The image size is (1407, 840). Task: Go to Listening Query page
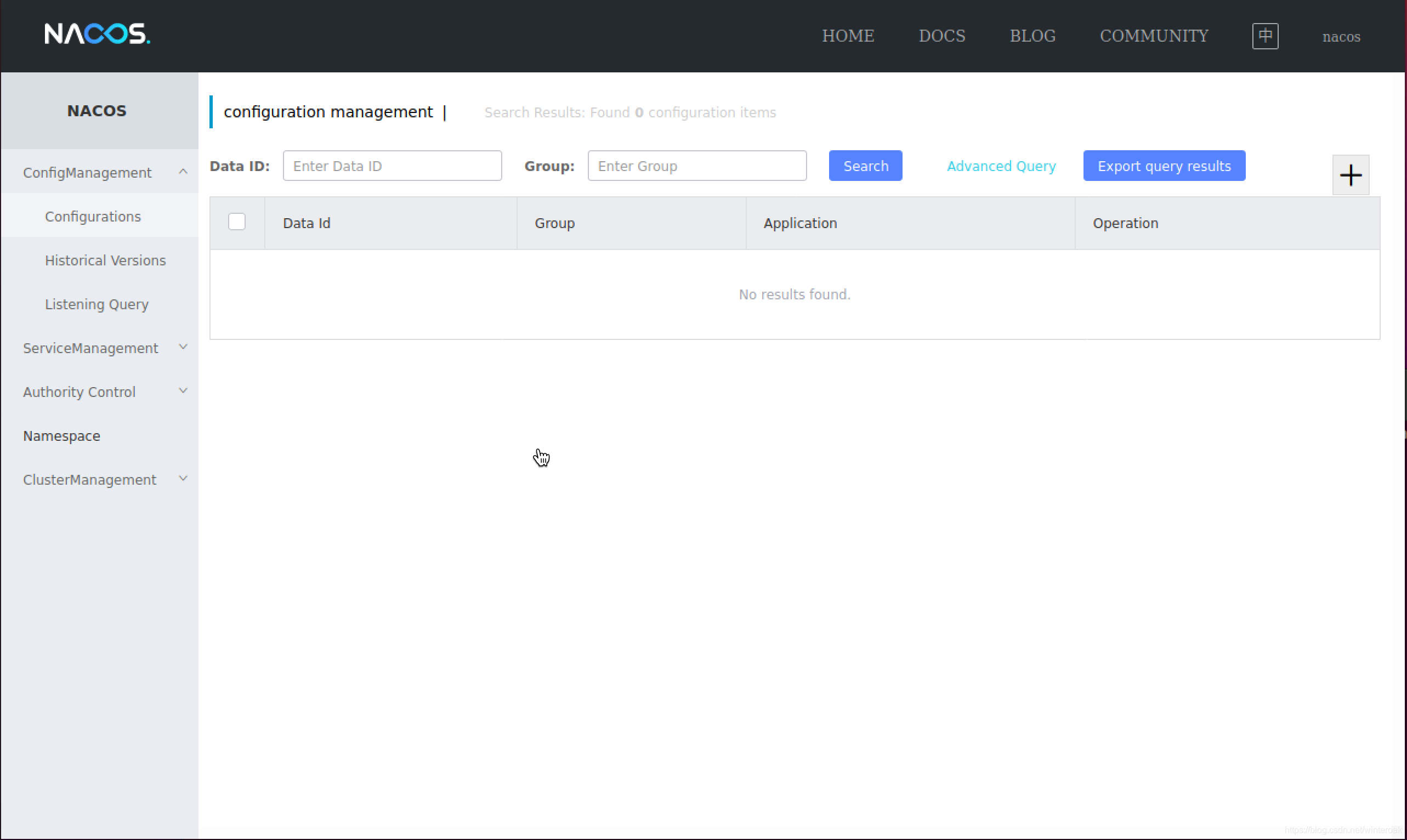97,304
